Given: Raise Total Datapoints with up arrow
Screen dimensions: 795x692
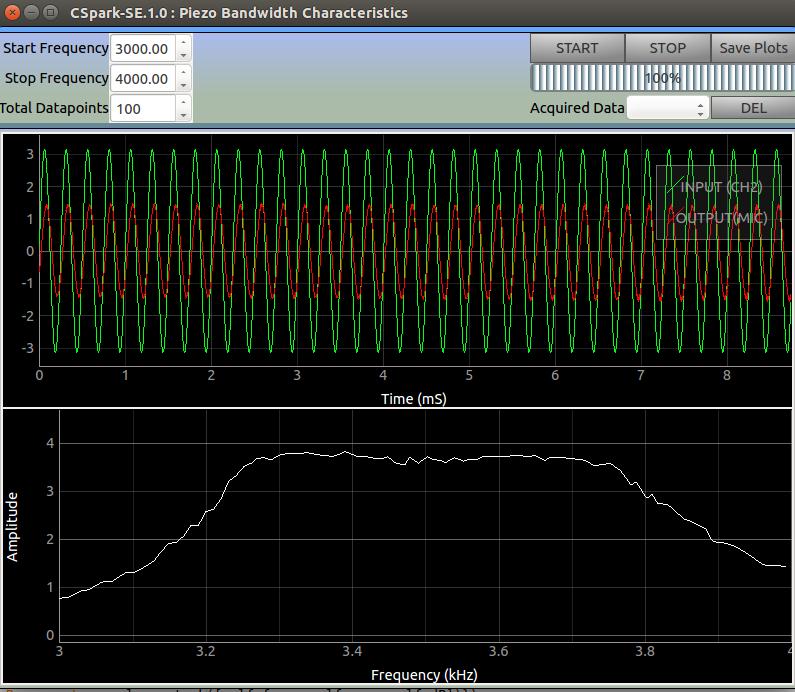Looking at the screenshot, I should (x=183, y=103).
